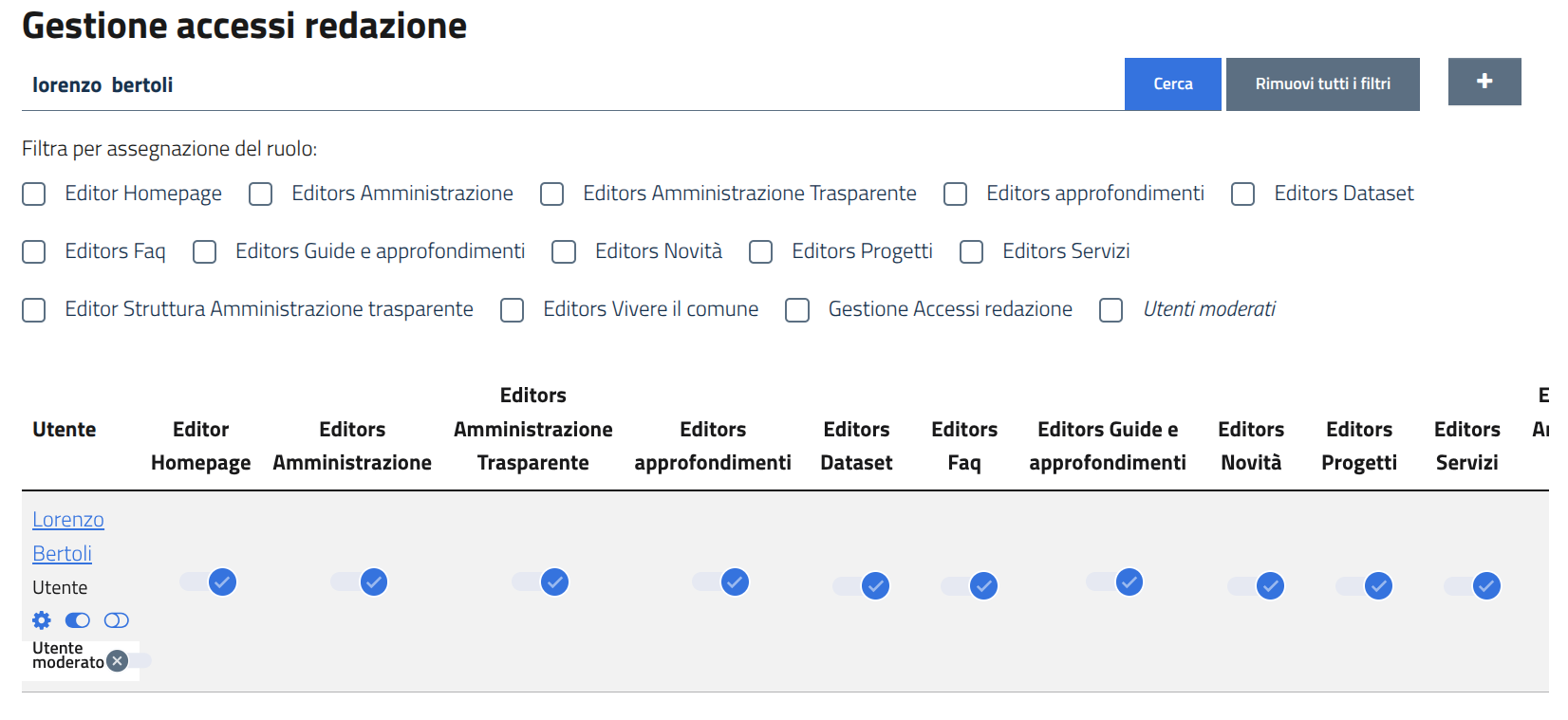The image size is (1568, 720).
Task: Turn off Editors Amministrazione role toggle in row
Action: (x=360, y=582)
